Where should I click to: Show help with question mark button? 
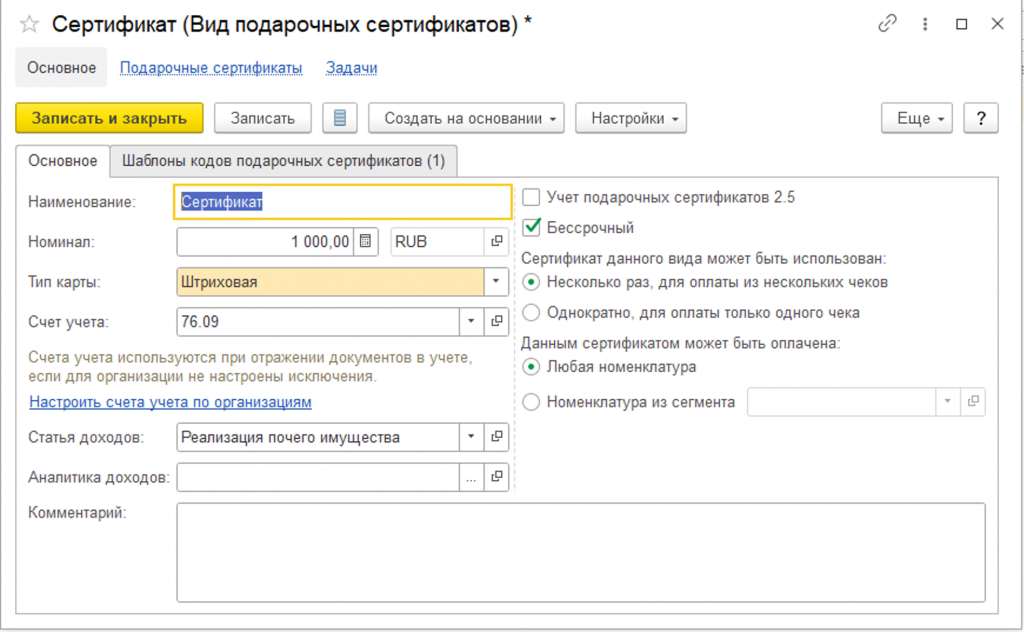click(981, 118)
